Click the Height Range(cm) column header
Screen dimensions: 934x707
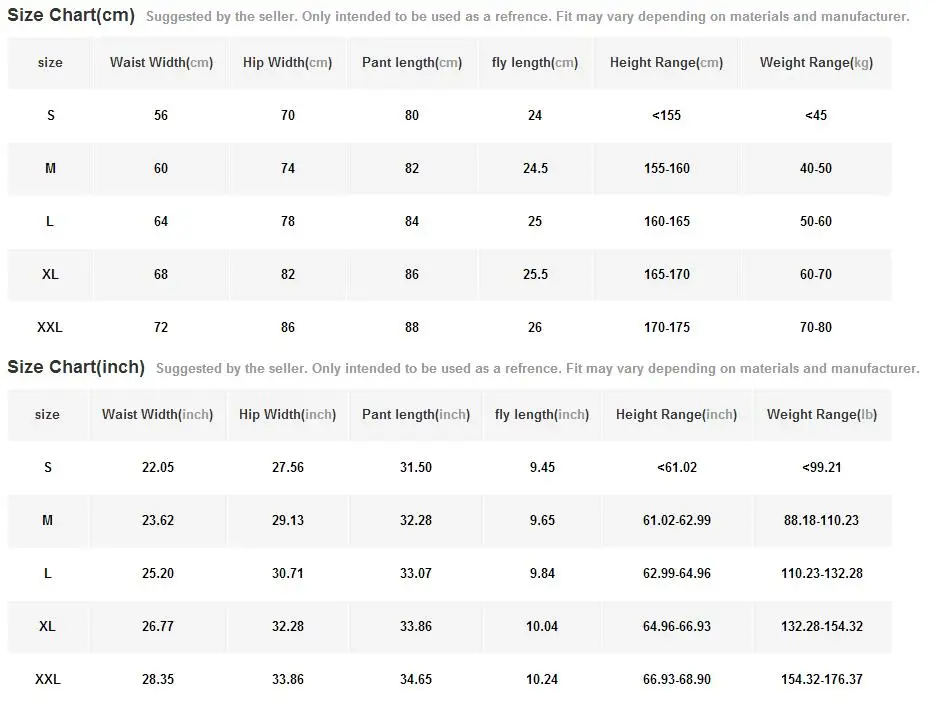click(x=666, y=62)
